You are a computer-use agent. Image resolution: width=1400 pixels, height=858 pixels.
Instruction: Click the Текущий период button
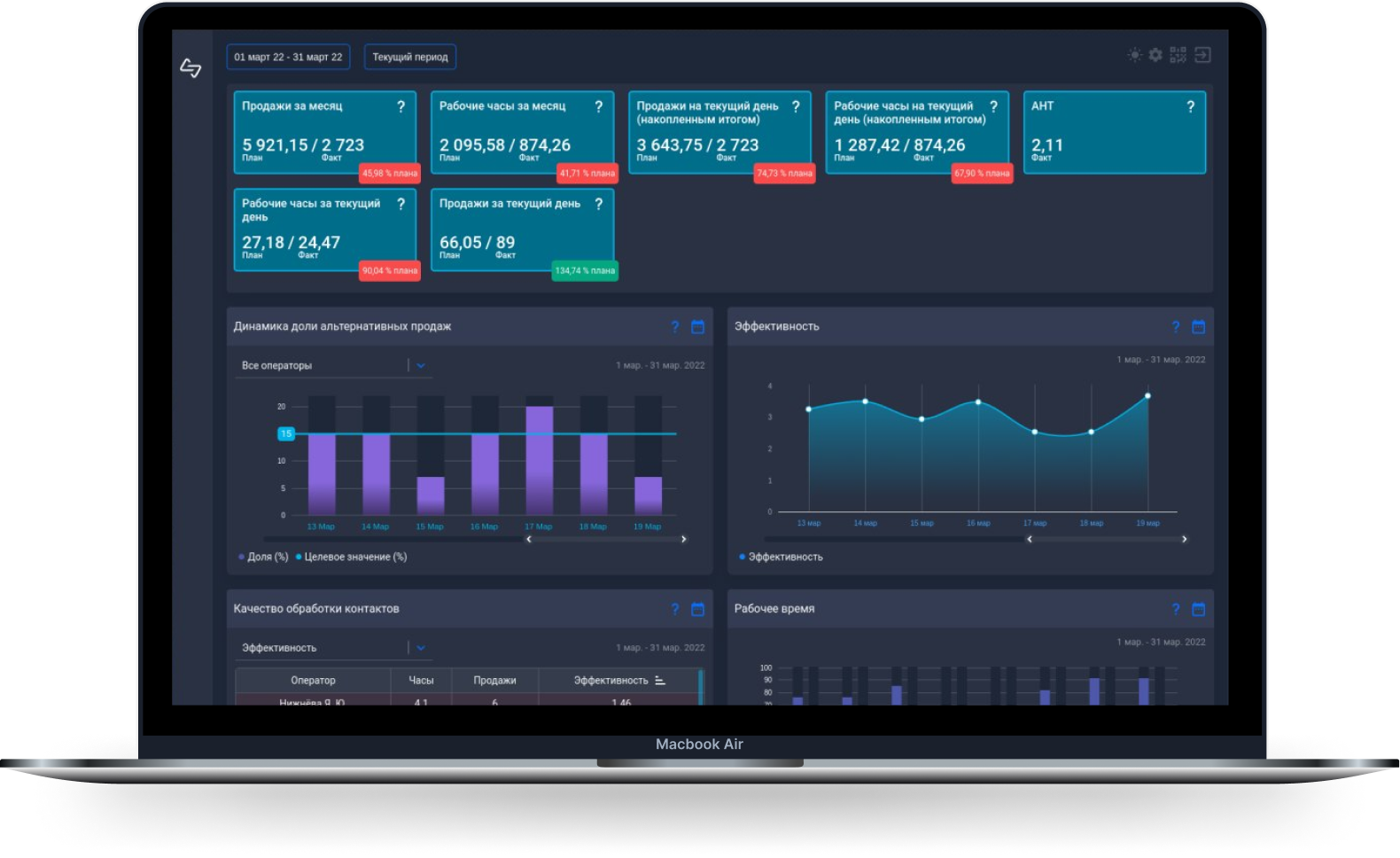tap(410, 57)
